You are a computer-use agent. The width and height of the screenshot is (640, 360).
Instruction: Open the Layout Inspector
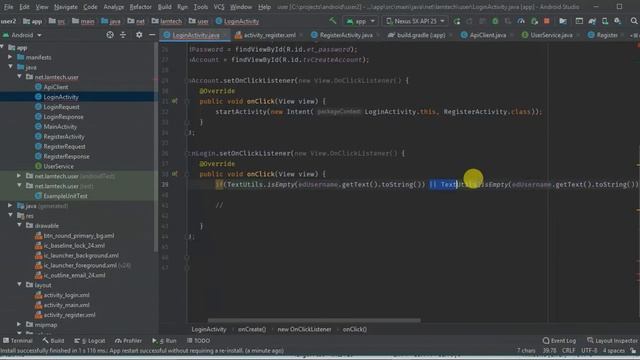612,340
